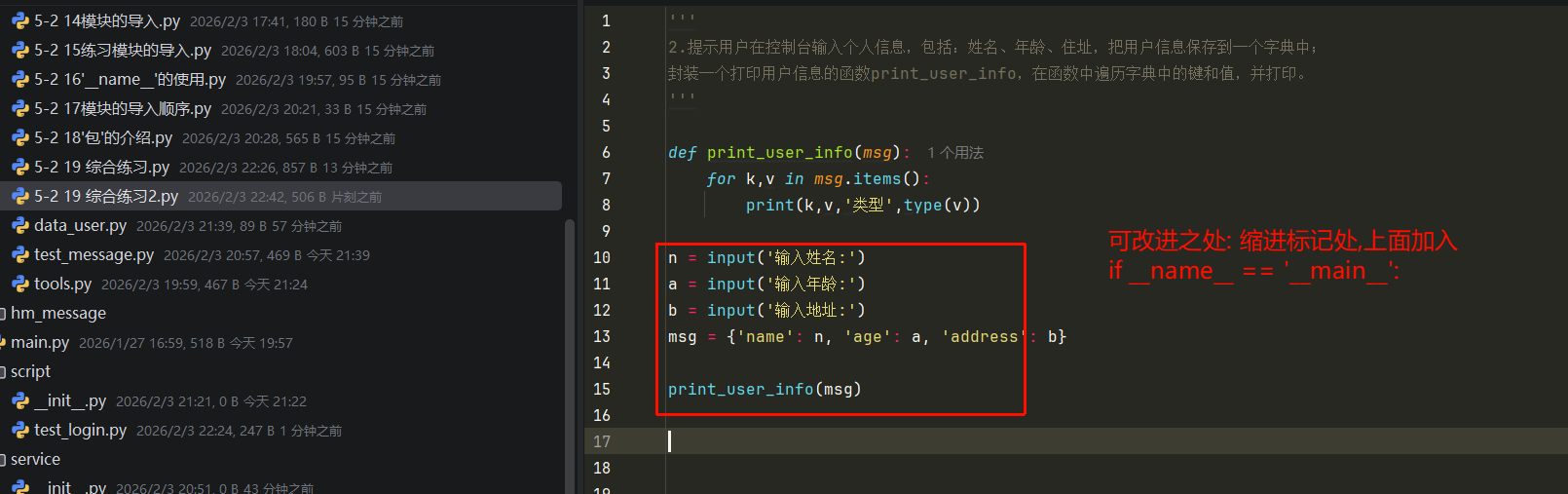Screen dimensions: 1568x494
Task: Click the docstring comment on line 2
Action: pyautogui.click(x=993, y=47)
